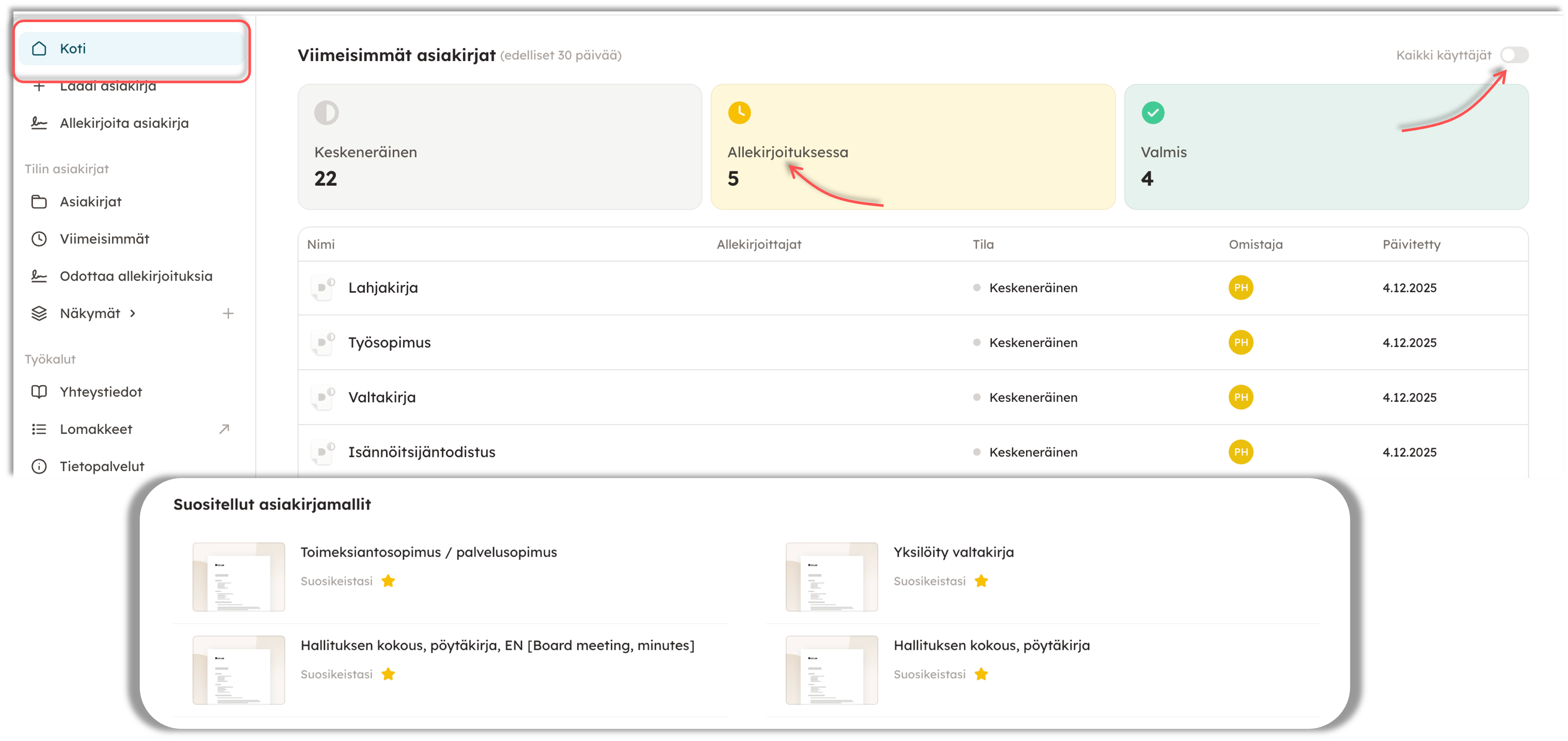Open Odottaa allekirjoituksia menu item
1568x741 pixels.
pyautogui.click(x=136, y=276)
